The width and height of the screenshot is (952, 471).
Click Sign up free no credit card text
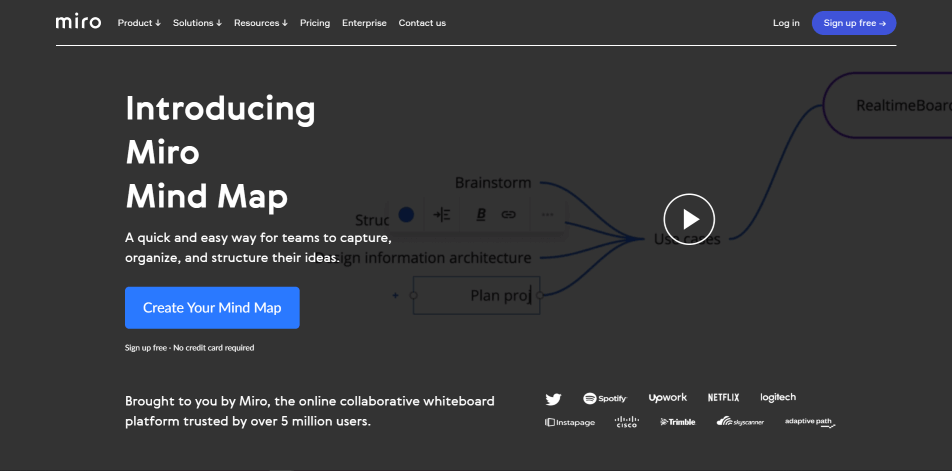click(189, 348)
